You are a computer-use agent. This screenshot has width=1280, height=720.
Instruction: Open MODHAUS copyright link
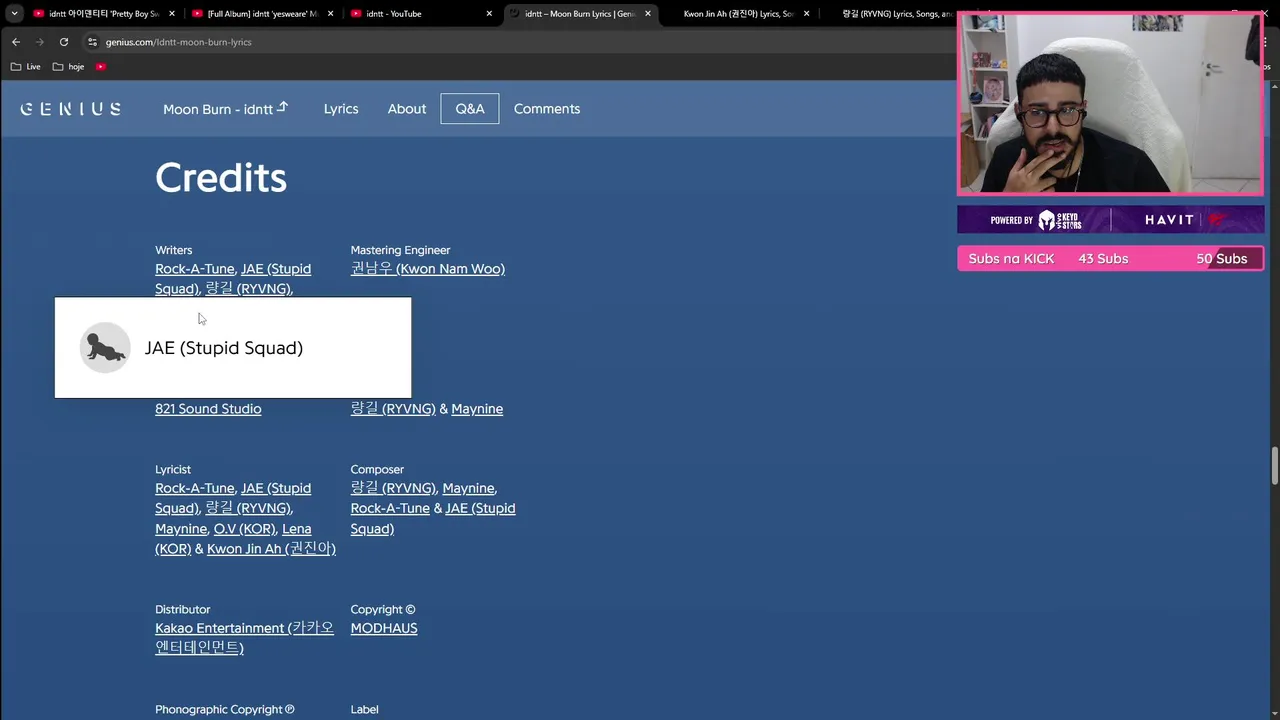coord(384,628)
